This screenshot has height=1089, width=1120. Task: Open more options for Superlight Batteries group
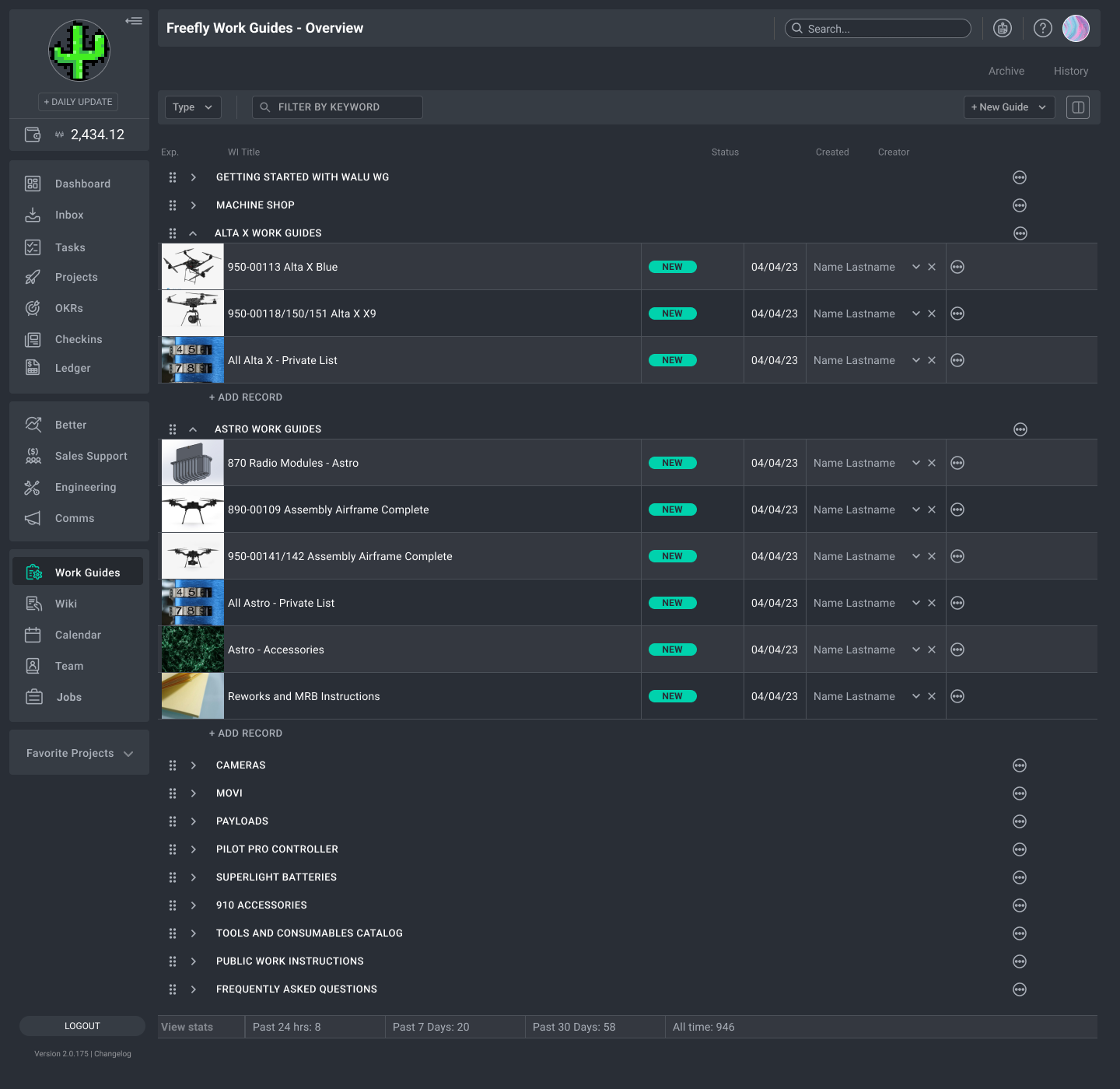[x=1020, y=877]
